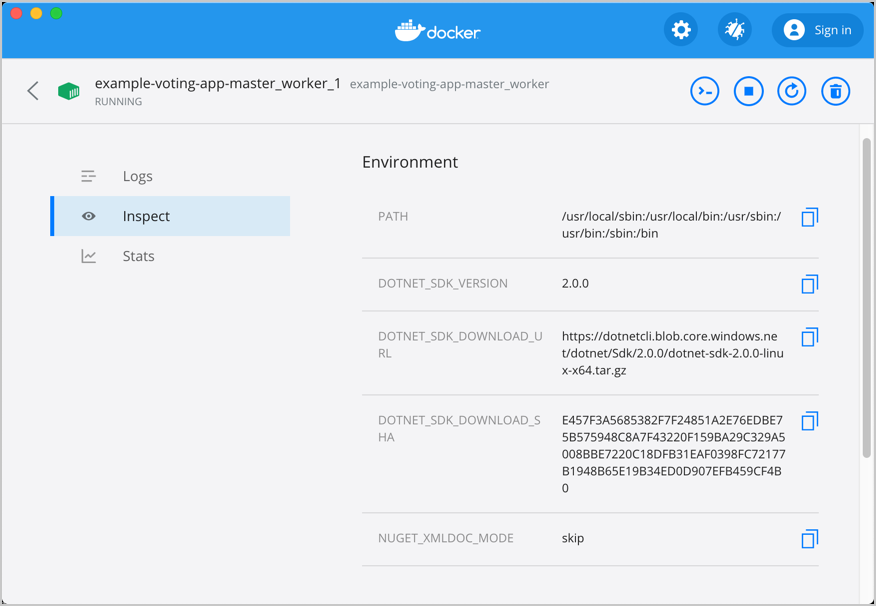Copy the PATH environment value
Screen dimensions: 876x606
809,217
